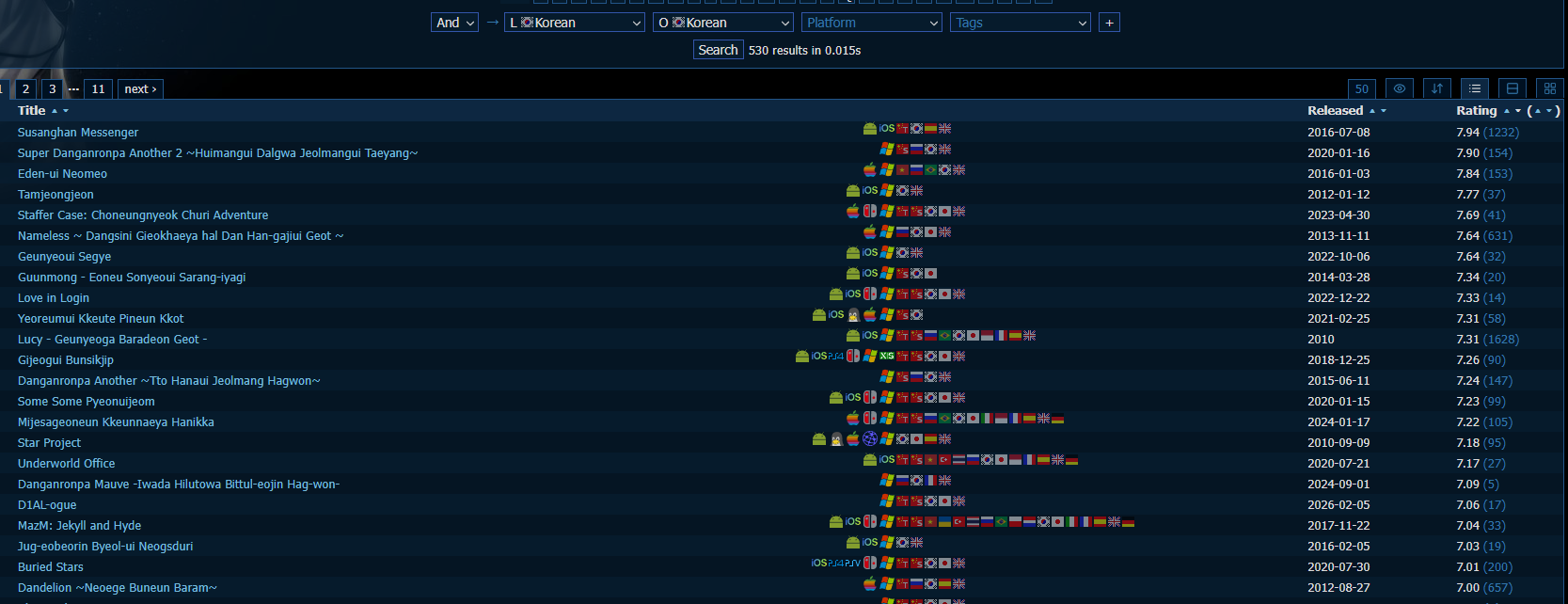1568x604 pixels.
Task: Click Xbox X|S icon in Gijeogui Bunsikjip row
Action: (887, 356)
